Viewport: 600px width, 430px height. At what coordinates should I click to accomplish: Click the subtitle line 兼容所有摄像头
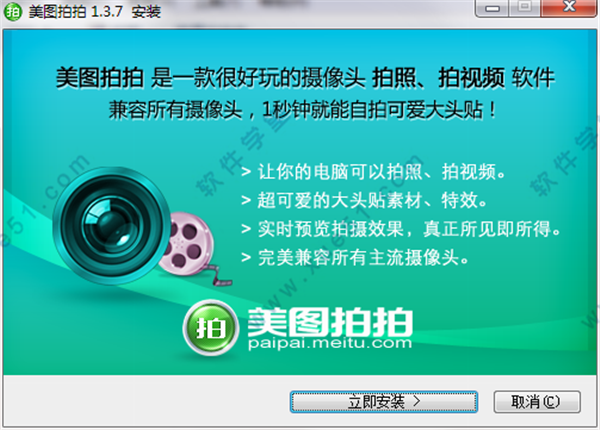(x=303, y=111)
